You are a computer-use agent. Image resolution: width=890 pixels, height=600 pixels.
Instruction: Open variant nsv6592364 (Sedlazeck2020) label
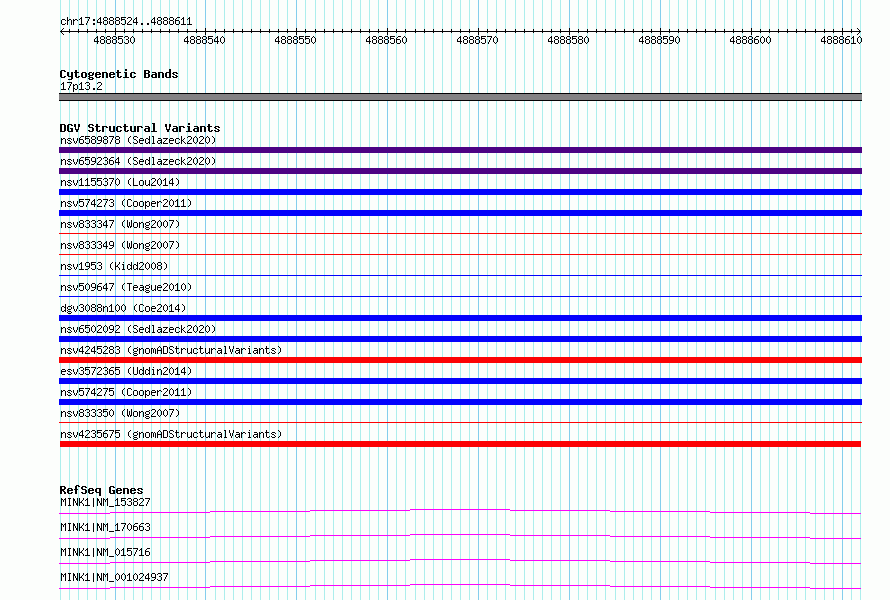138,161
